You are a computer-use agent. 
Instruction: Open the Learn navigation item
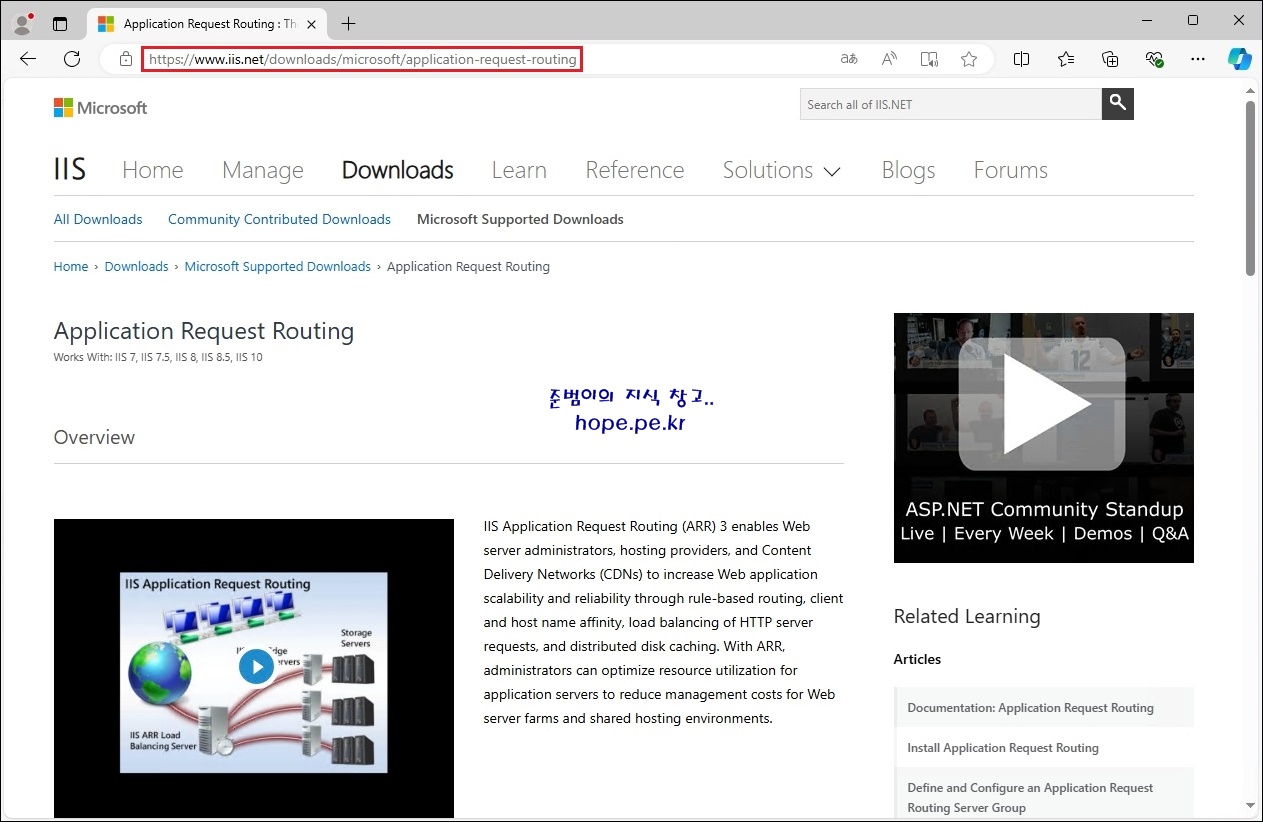pyautogui.click(x=519, y=170)
